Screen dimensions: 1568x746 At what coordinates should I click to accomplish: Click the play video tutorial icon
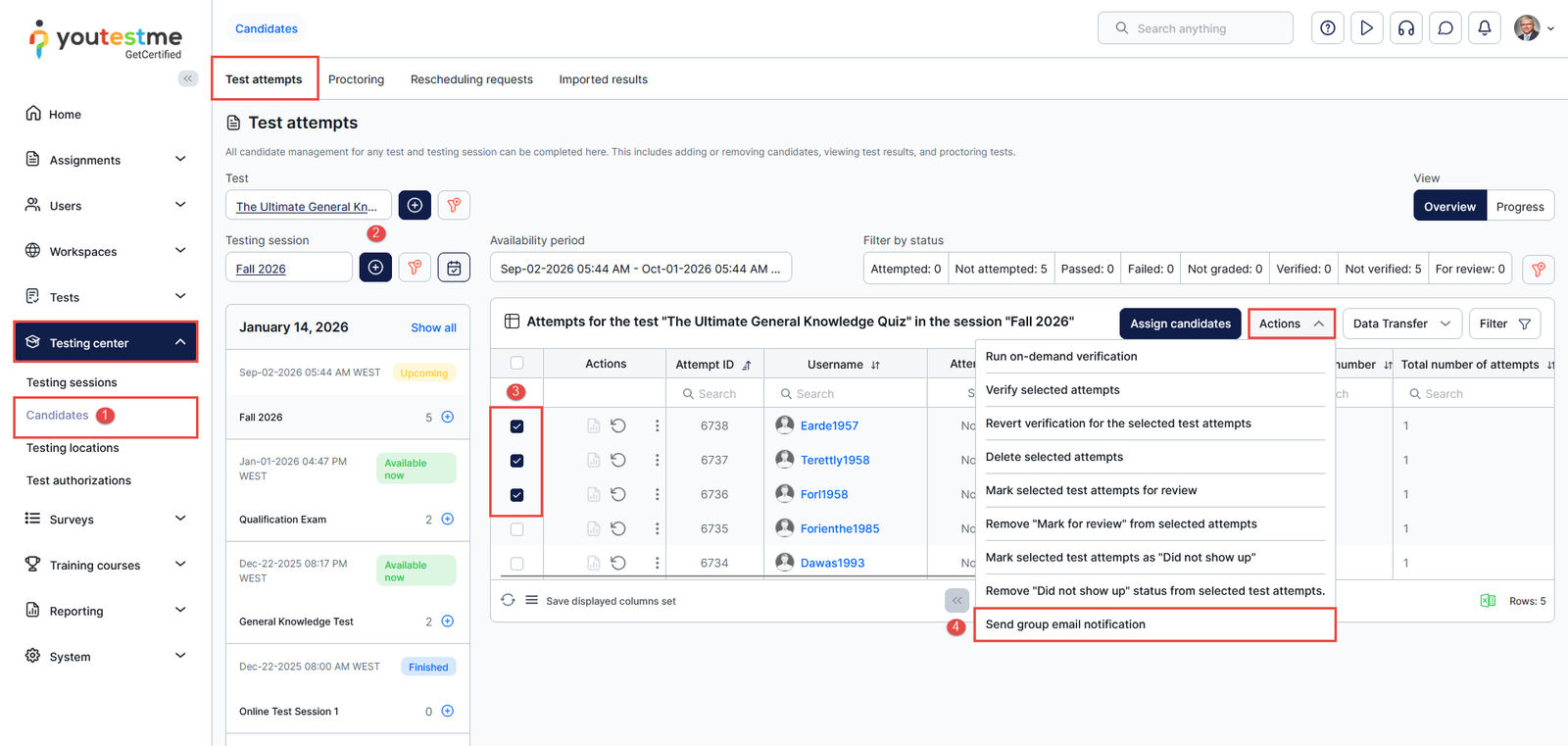(x=1366, y=28)
